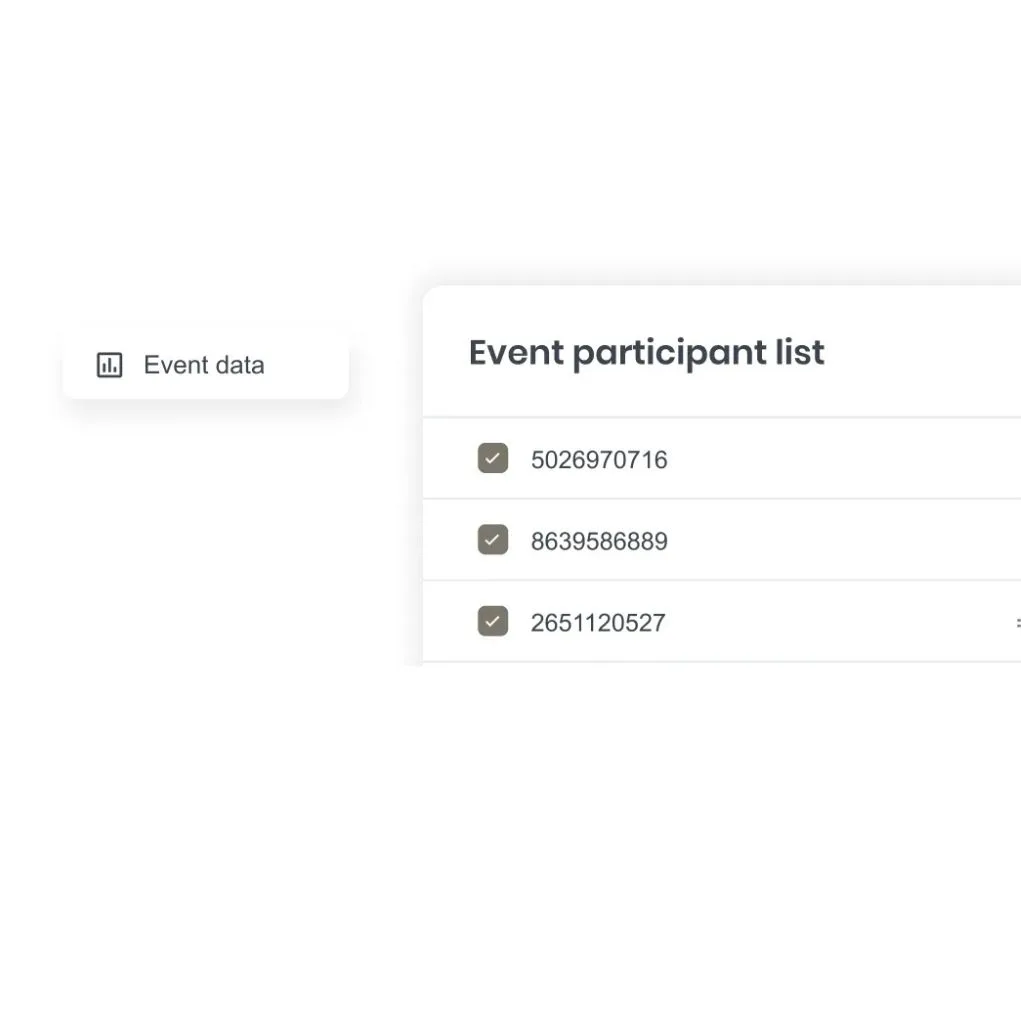1021x1021 pixels.
Task: Hit the checkmark icon in the third row
Action: [493, 622]
